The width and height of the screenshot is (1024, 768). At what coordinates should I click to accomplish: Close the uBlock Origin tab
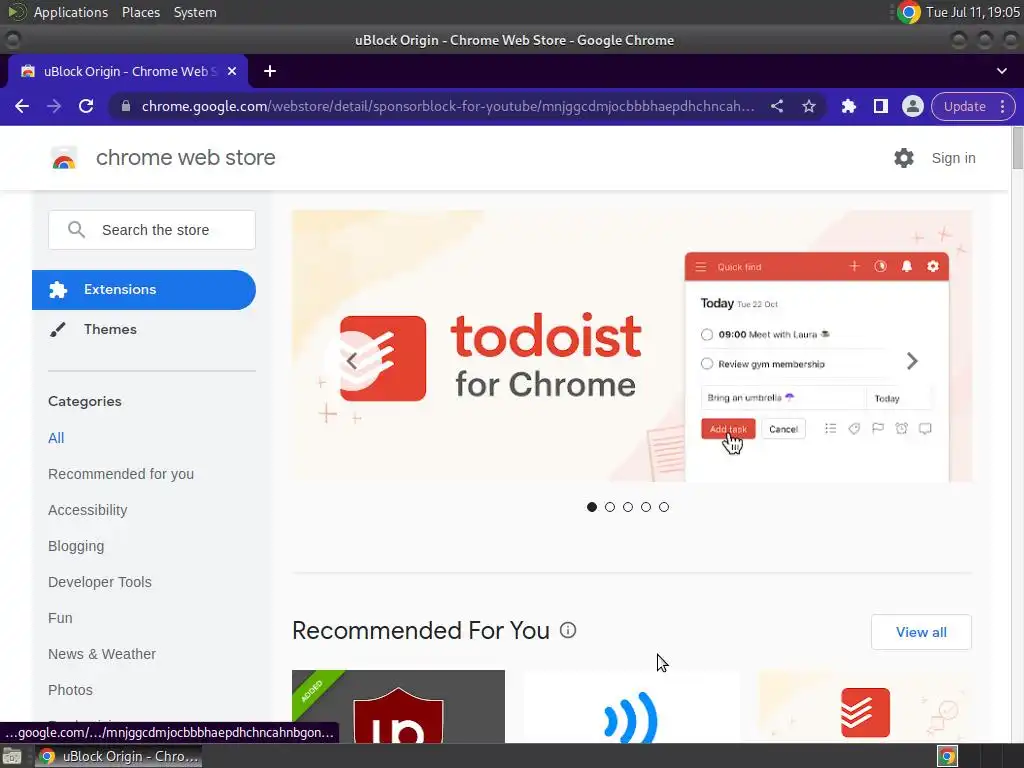(232, 71)
